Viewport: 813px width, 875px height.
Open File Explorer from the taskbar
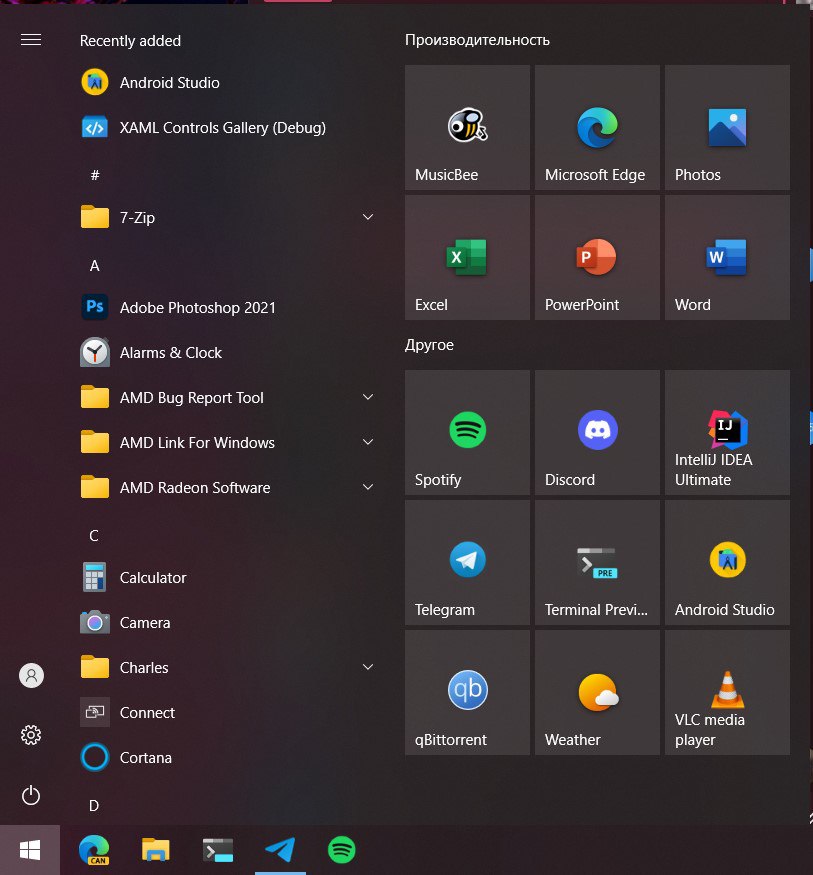[156, 850]
